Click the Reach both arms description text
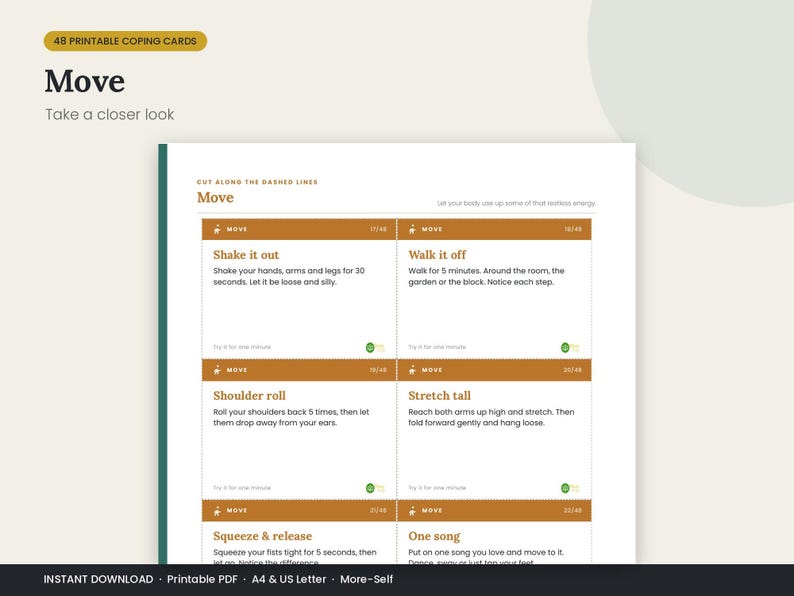Screen dimensions: 794x596 pos(491,417)
